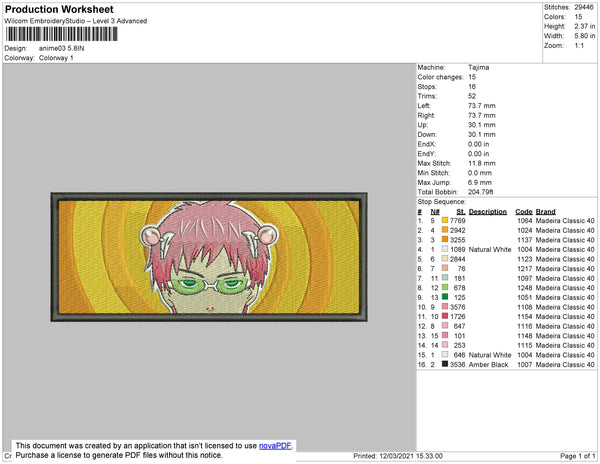Click the Natural White swatch in stop 4

click(x=445, y=249)
